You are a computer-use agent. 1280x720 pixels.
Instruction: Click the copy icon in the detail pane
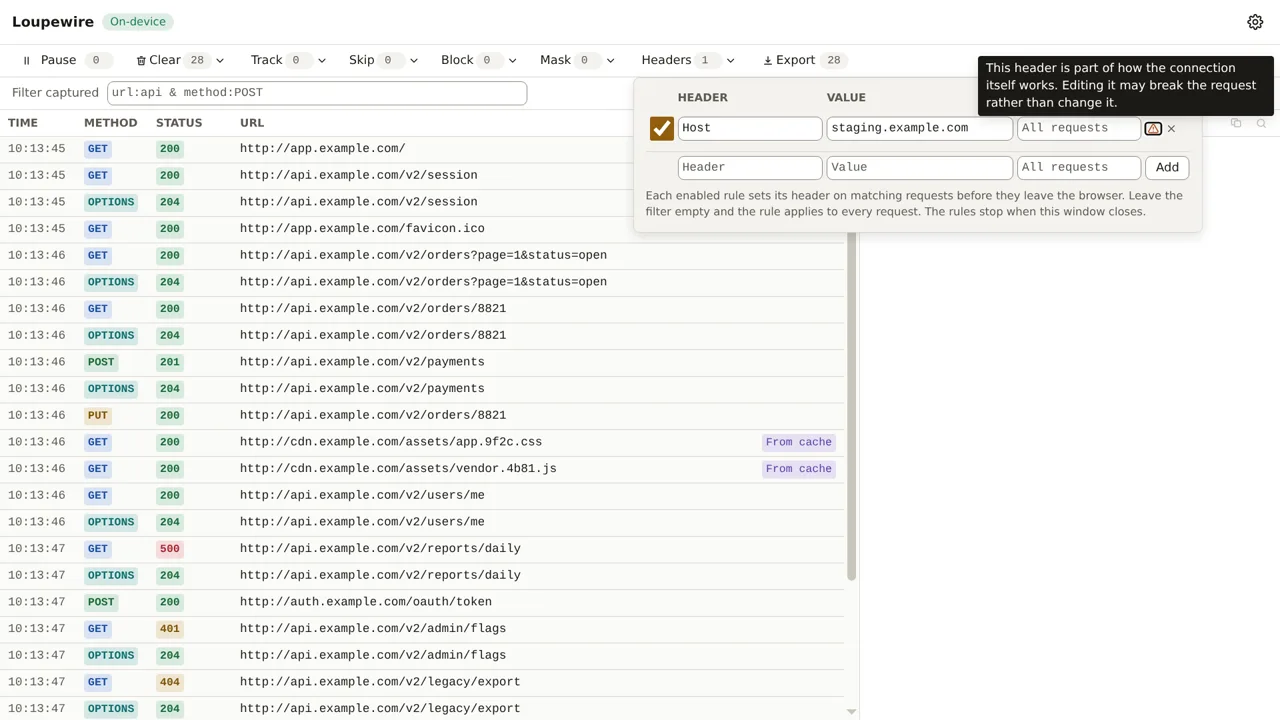(x=1236, y=123)
